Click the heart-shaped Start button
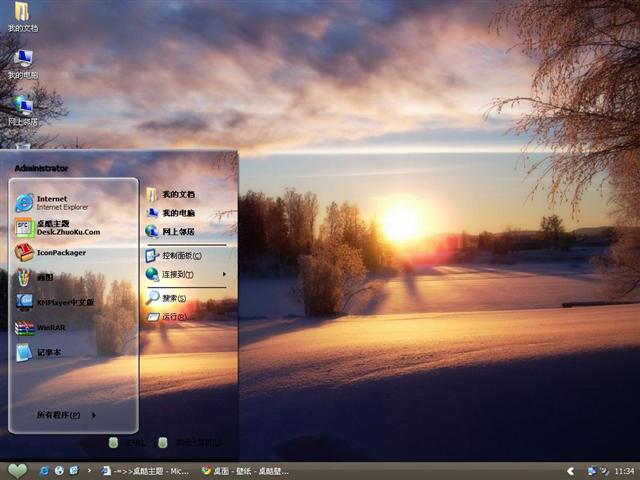This screenshot has height=480, width=640. [17, 470]
